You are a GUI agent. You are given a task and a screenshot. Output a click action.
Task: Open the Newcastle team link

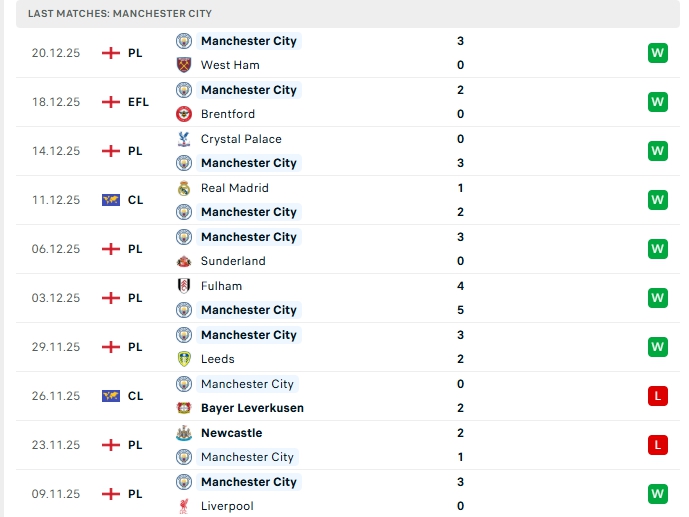[231, 433]
